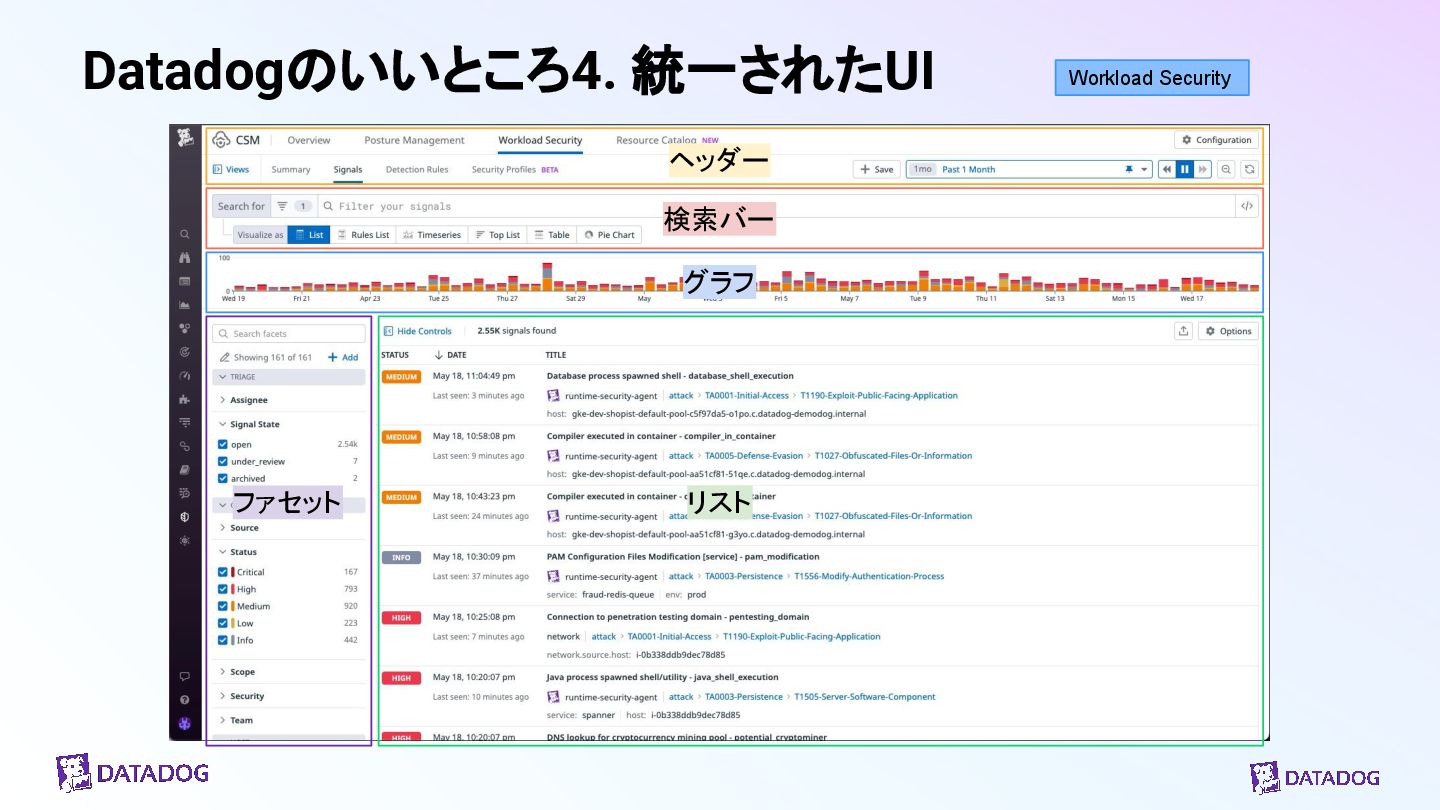This screenshot has height=810, width=1440.
Task: Uncheck the Low status checkbox
Action: click(223, 623)
